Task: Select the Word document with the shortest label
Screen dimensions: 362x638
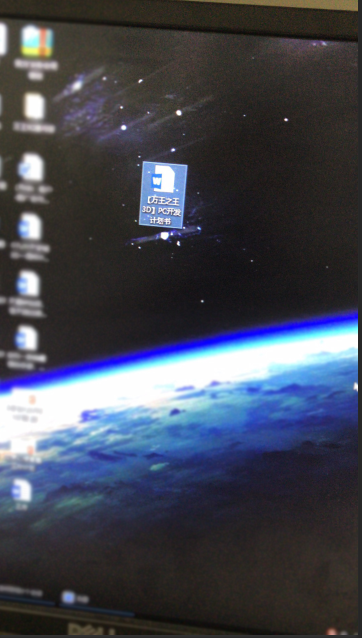Action: [x=22, y=494]
